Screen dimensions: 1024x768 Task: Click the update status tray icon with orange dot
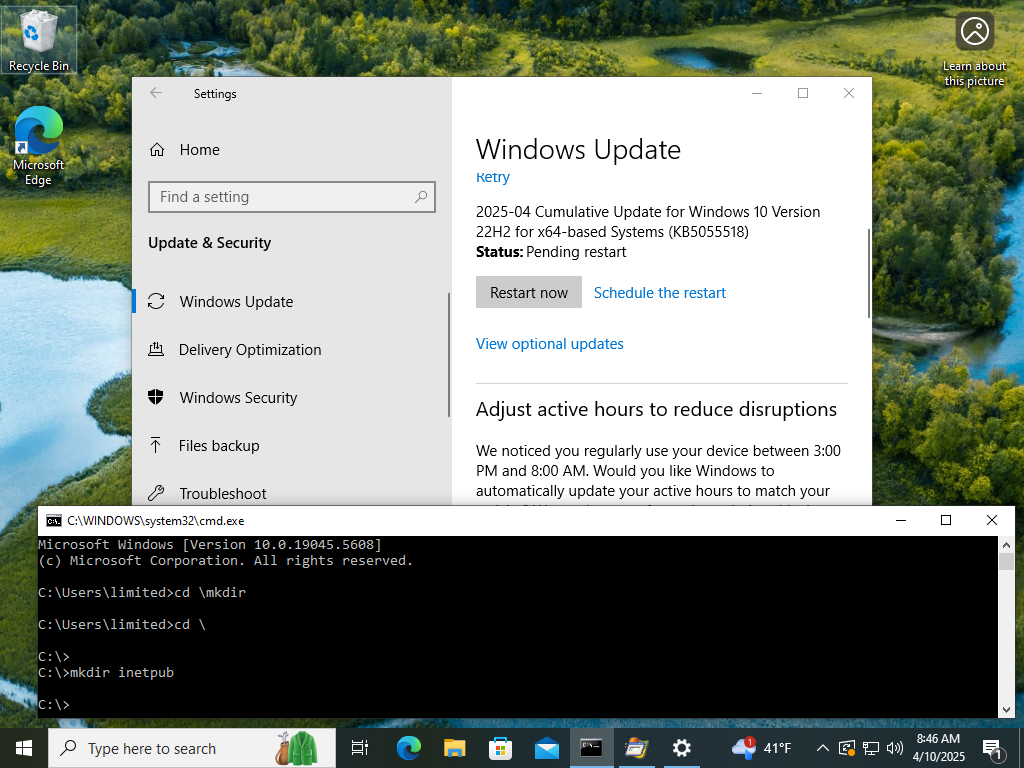pos(846,748)
